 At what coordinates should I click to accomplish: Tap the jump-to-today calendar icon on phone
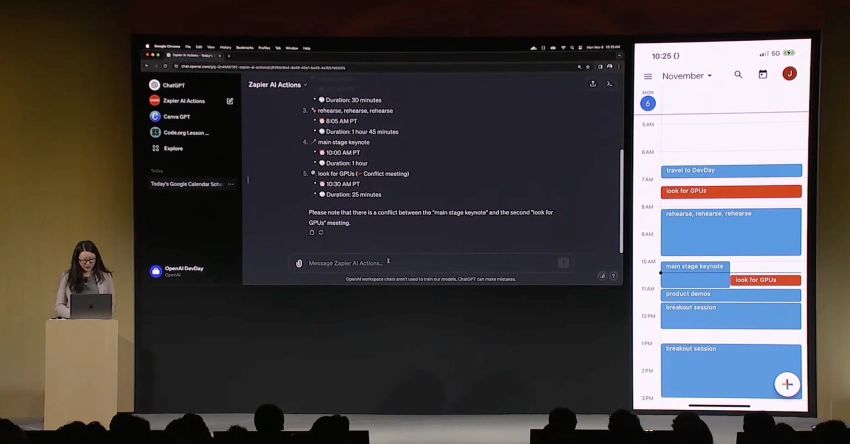pyautogui.click(x=763, y=74)
